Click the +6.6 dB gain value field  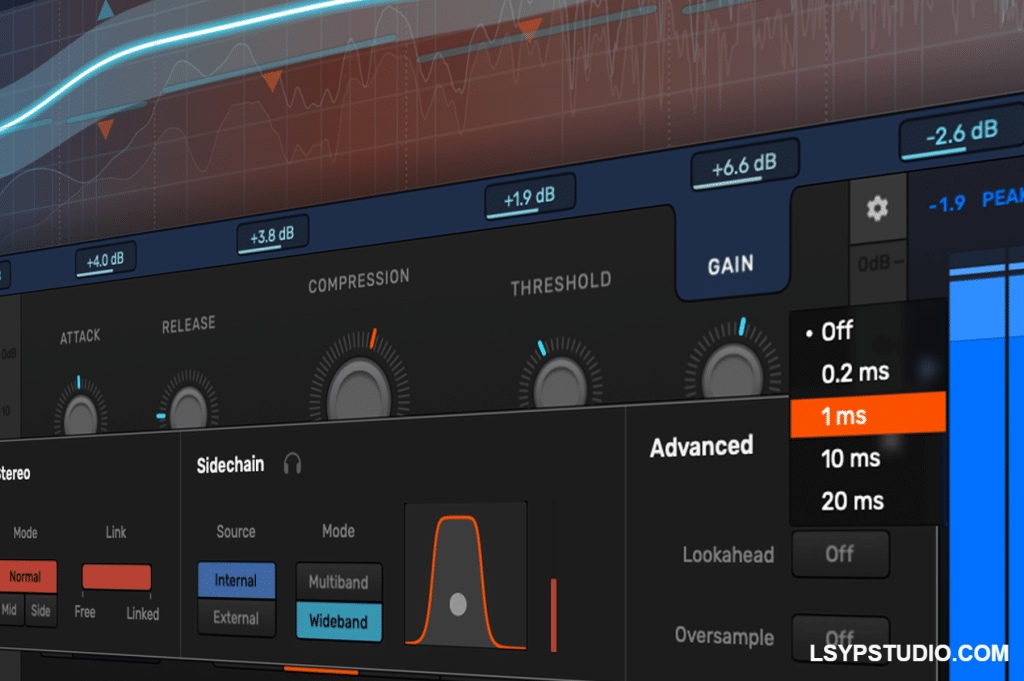click(x=743, y=166)
